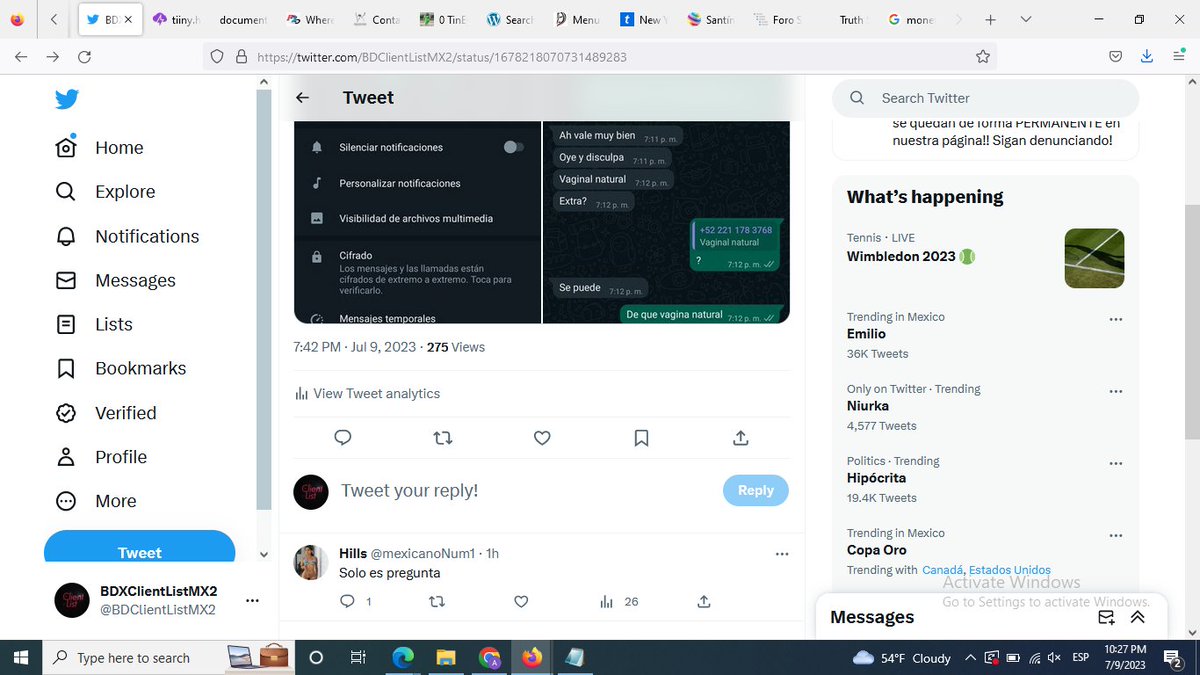This screenshot has width=1200, height=675.
Task: Open Profile page
Action: pyautogui.click(x=102, y=456)
